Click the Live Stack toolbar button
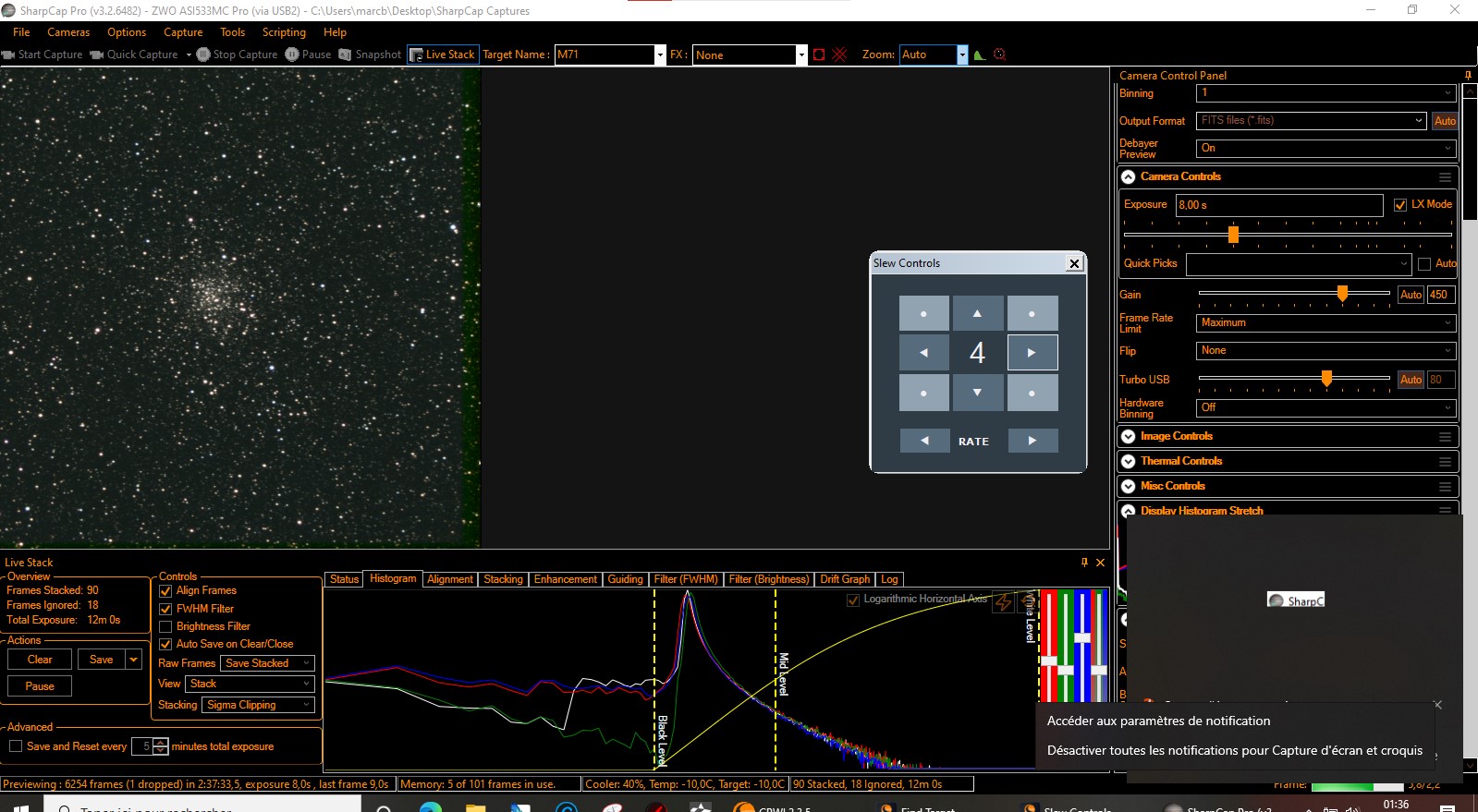The width and height of the screenshot is (1478, 812). (443, 55)
